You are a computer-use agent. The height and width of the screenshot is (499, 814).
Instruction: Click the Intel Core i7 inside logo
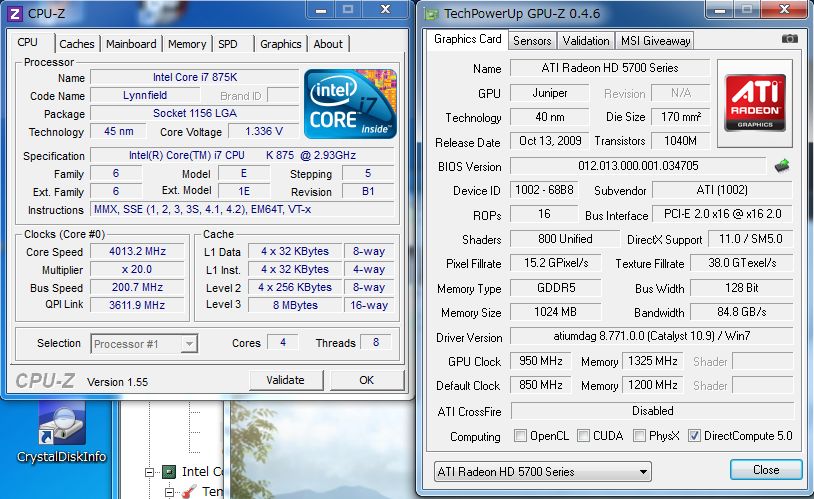coord(350,104)
